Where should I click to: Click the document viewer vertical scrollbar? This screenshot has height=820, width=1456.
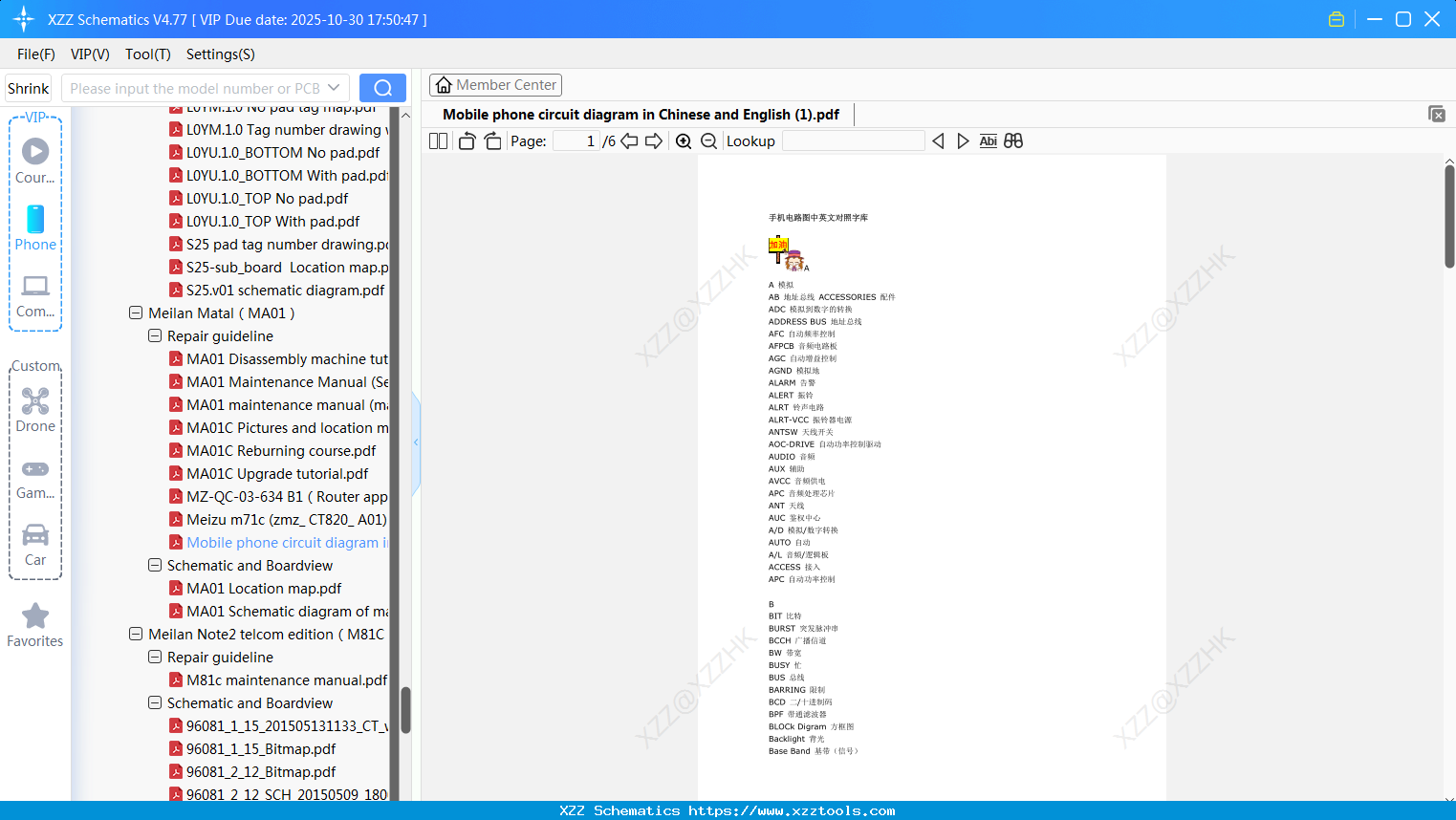point(1449,216)
